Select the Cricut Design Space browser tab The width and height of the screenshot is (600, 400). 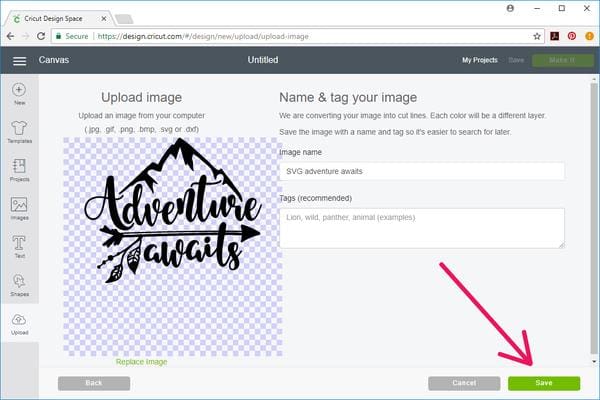[x=59, y=18]
